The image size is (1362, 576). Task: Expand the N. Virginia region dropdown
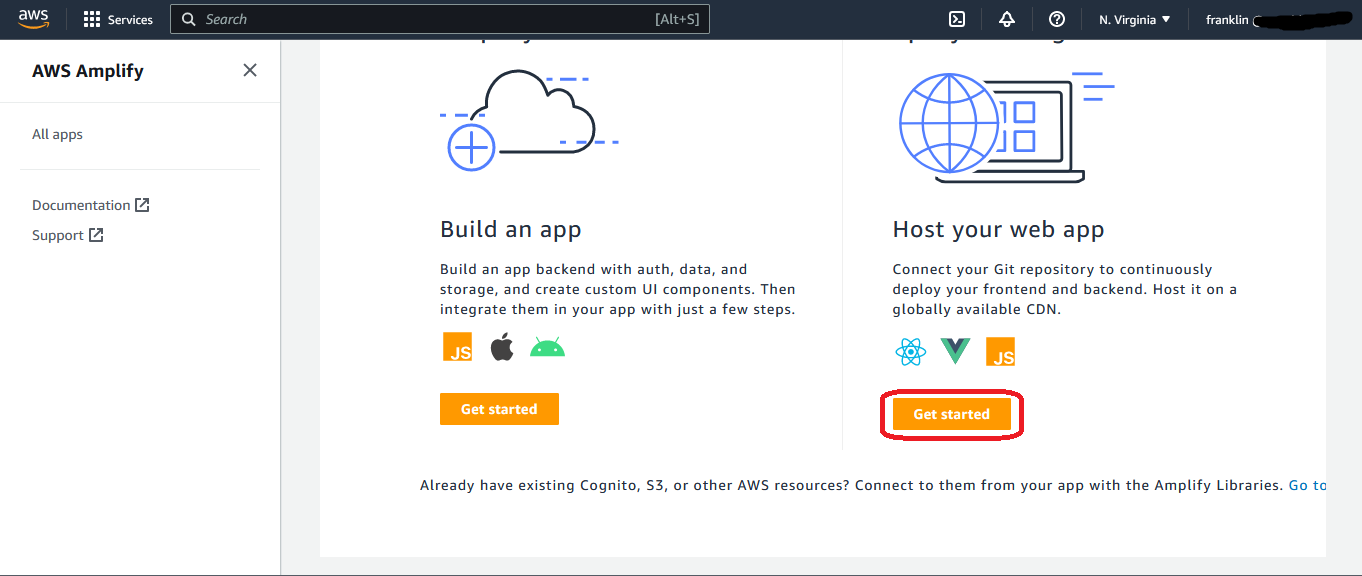1134,19
